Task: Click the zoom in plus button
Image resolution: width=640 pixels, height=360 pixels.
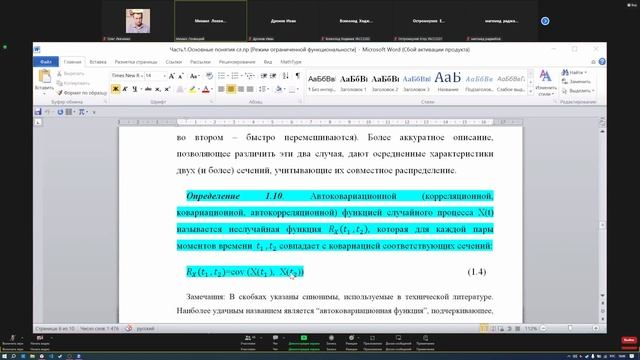Action: (596, 328)
